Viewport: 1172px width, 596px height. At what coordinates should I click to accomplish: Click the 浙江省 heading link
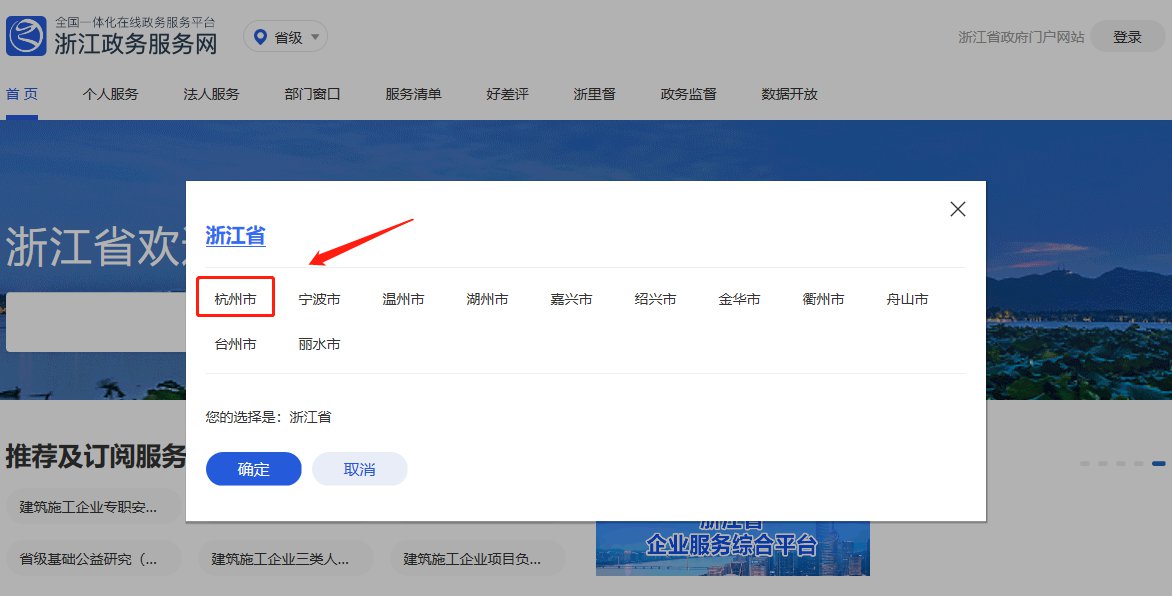point(235,236)
